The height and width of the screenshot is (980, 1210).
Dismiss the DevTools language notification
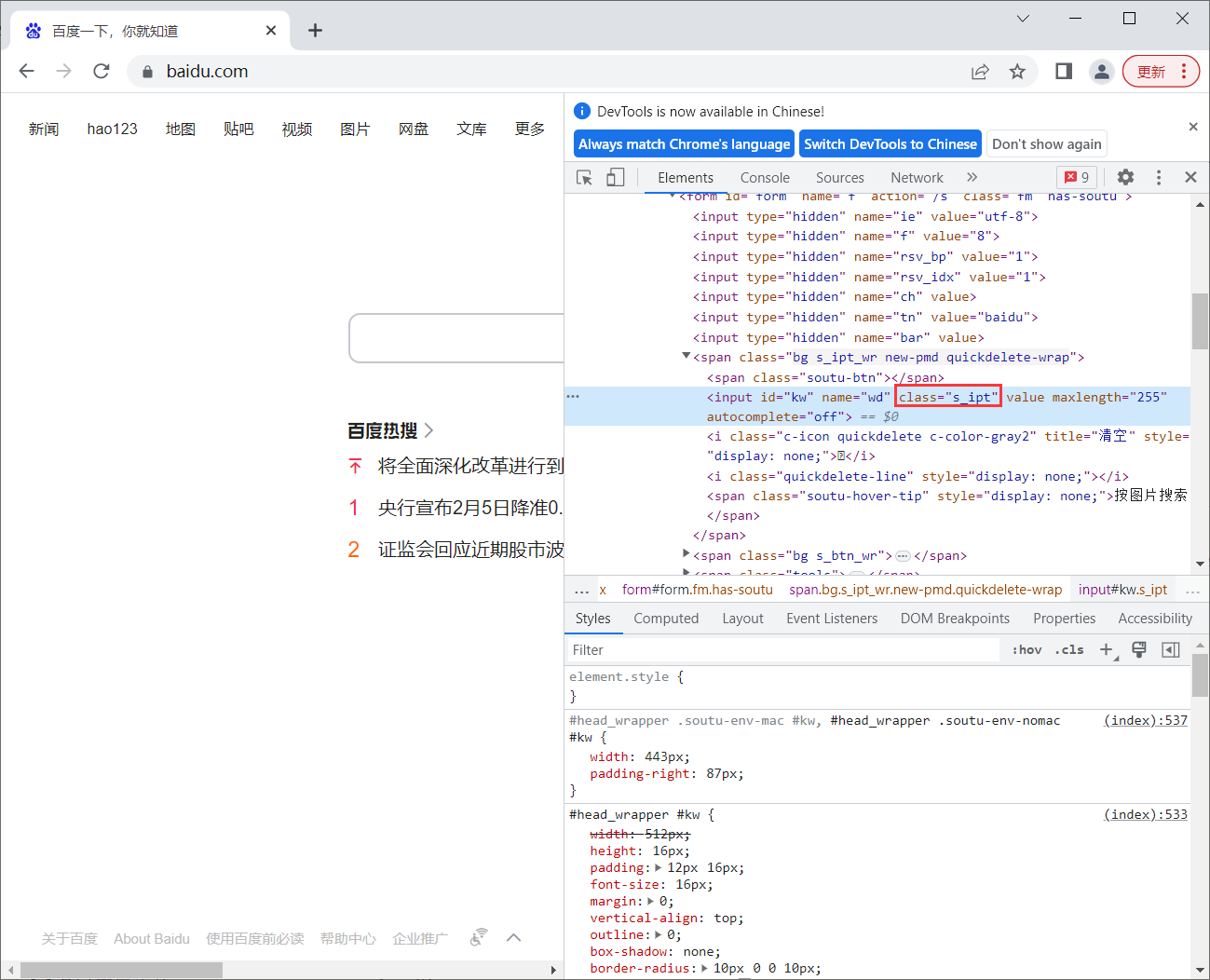click(x=1193, y=126)
